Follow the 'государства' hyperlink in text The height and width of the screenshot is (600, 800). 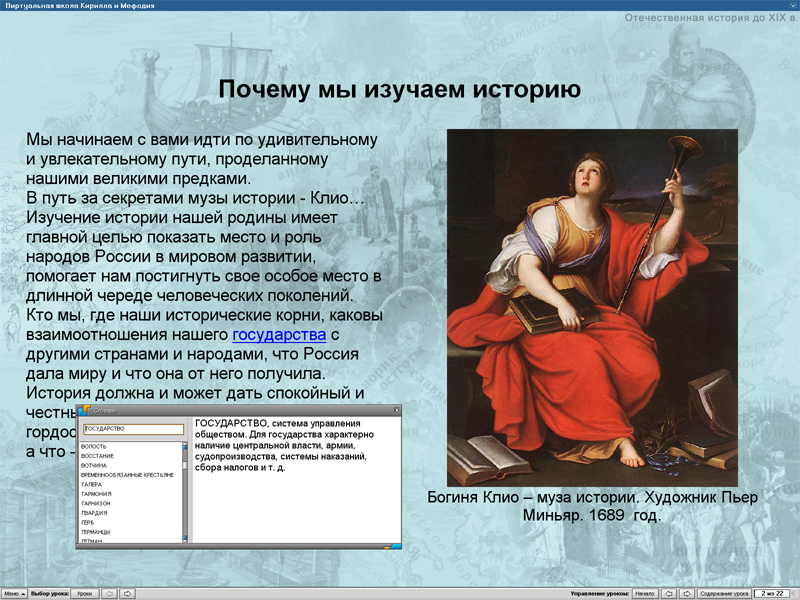coord(279,334)
